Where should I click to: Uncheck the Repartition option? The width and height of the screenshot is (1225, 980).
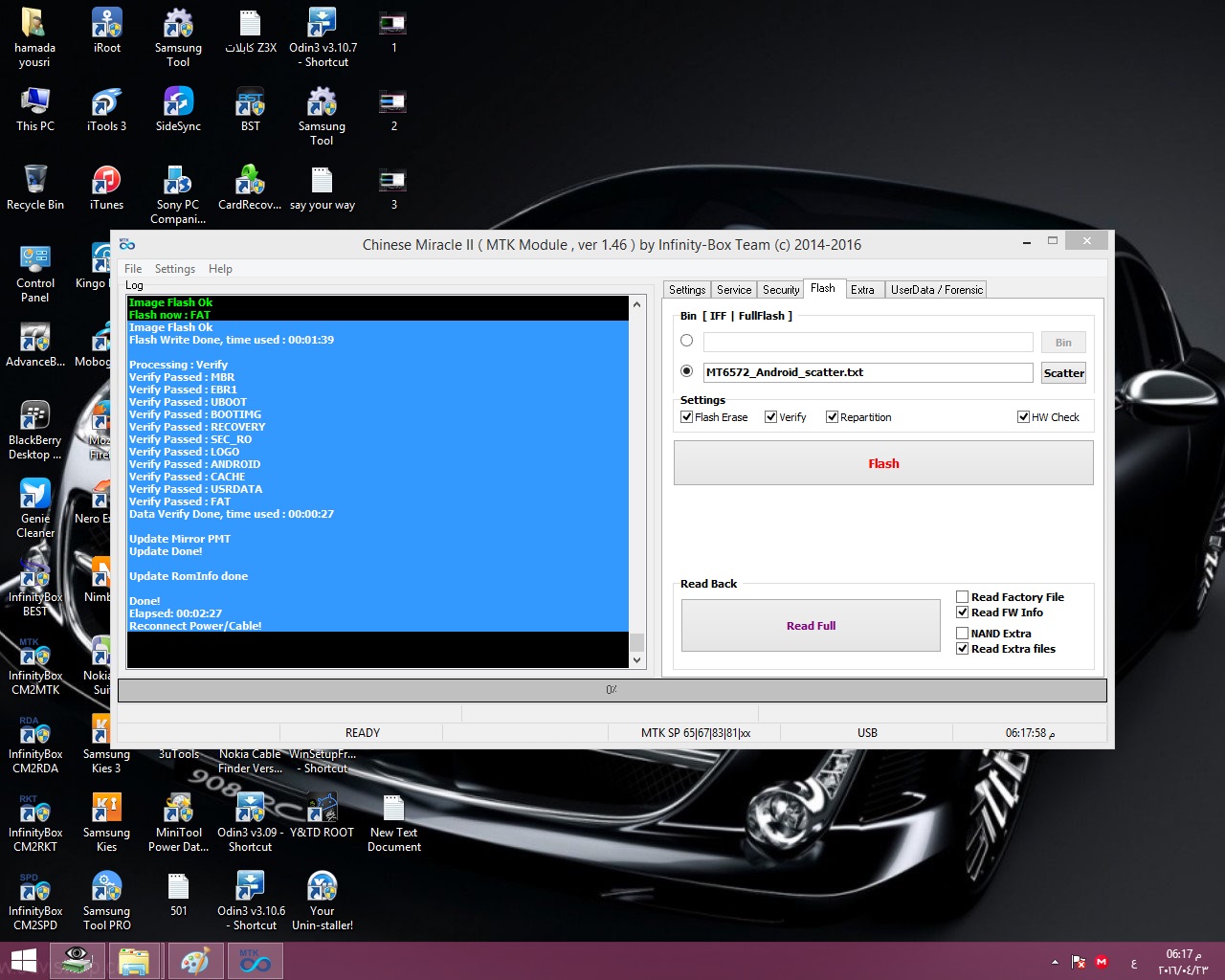pyautogui.click(x=832, y=417)
